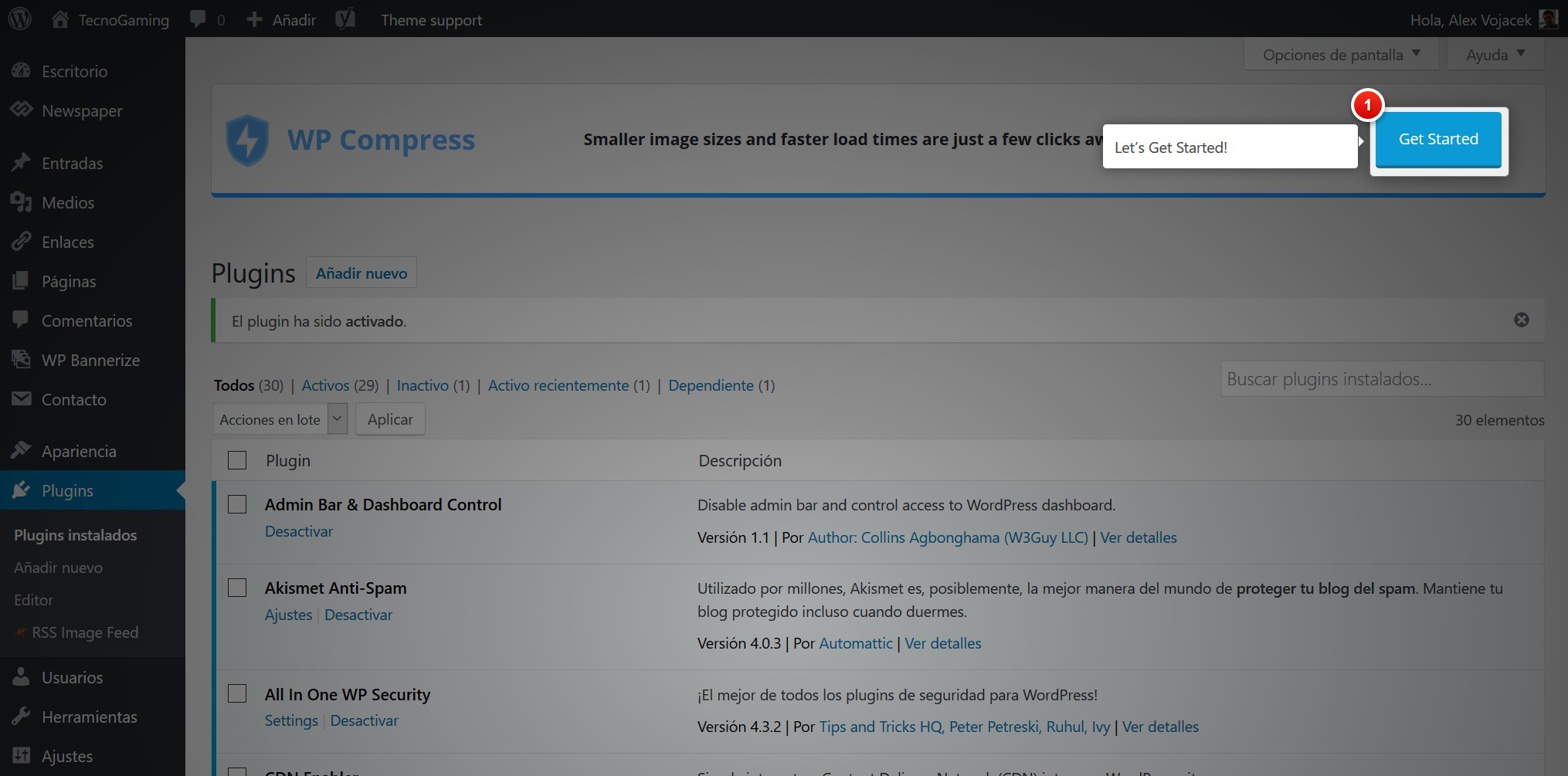Open Añadir nuevo in Plugins submenu
Image resolution: width=1568 pixels, height=776 pixels.
click(x=58, y=568)
